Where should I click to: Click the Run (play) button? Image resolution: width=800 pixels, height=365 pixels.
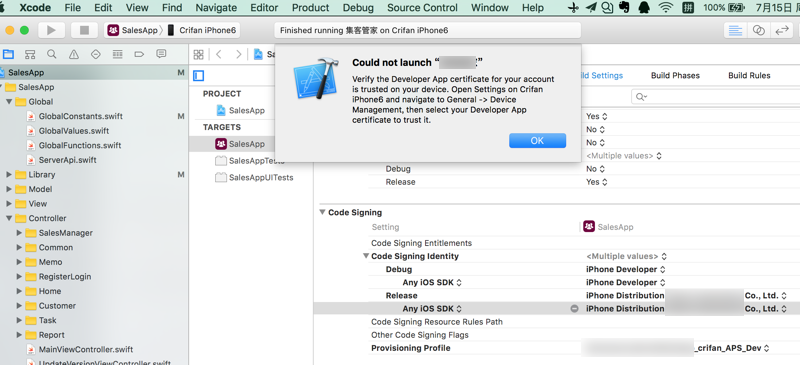51,30
